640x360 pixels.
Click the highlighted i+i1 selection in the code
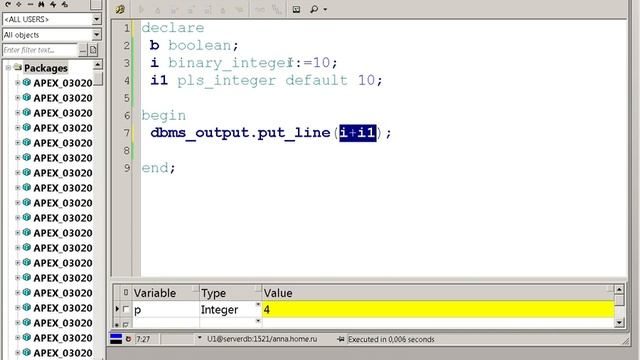pos(358,133)
